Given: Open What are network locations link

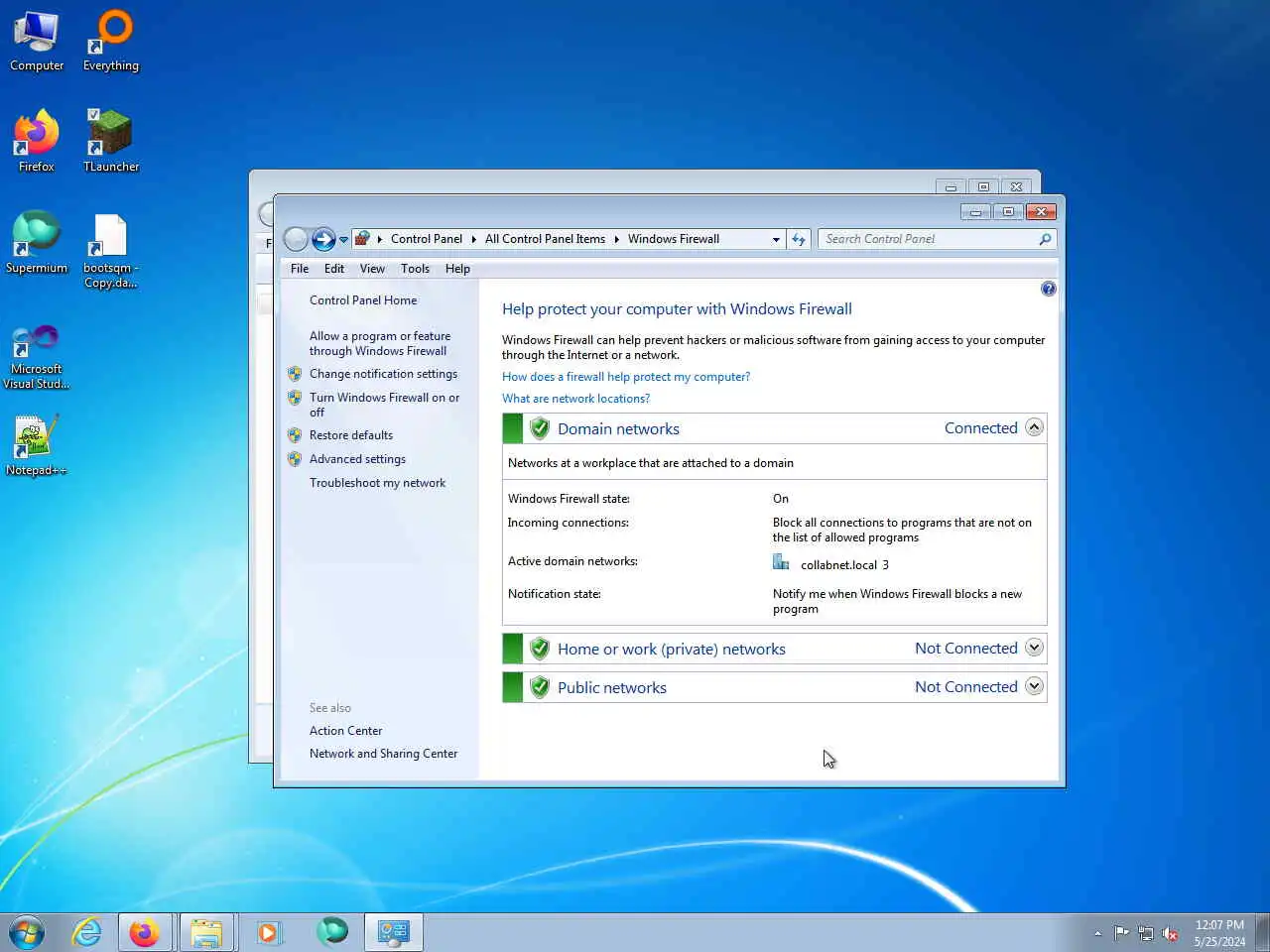Looking at the screenshot, I should [x=575, y=399].
